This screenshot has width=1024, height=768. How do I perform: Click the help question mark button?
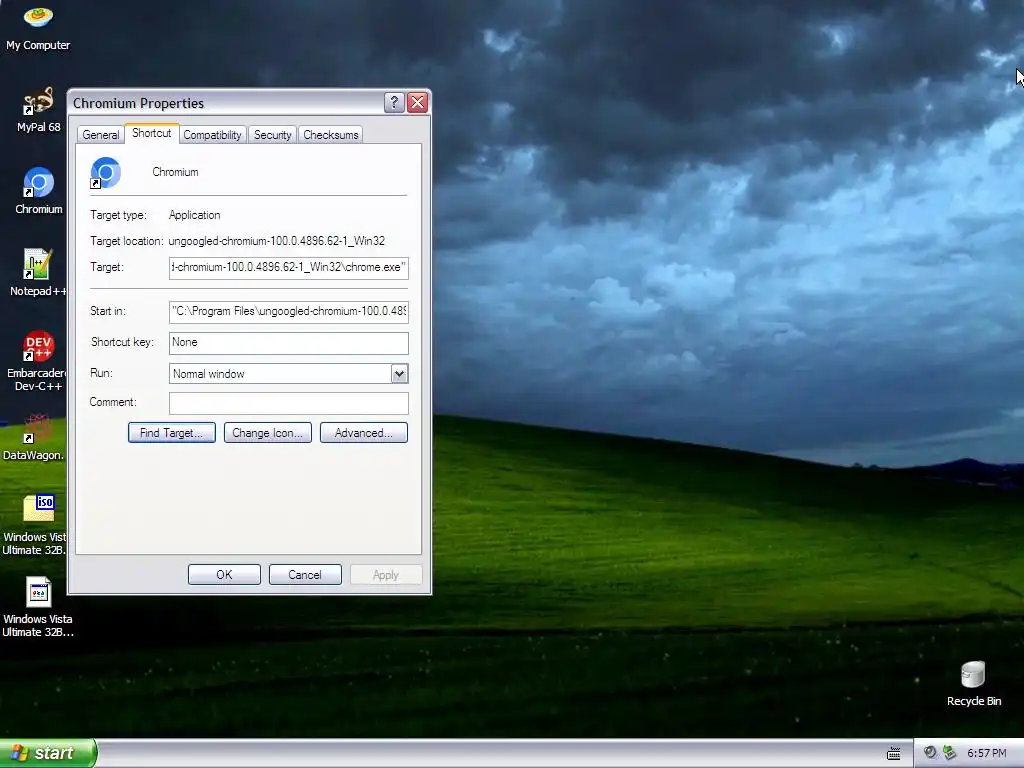click(x=394, y=103)
